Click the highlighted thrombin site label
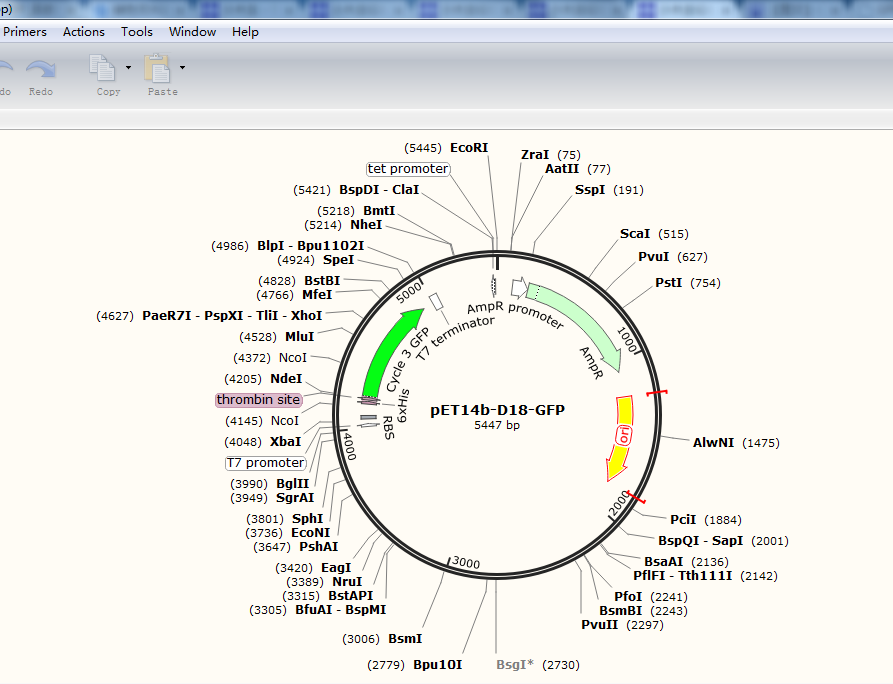The image size is (893, 684). click(258, 400)
